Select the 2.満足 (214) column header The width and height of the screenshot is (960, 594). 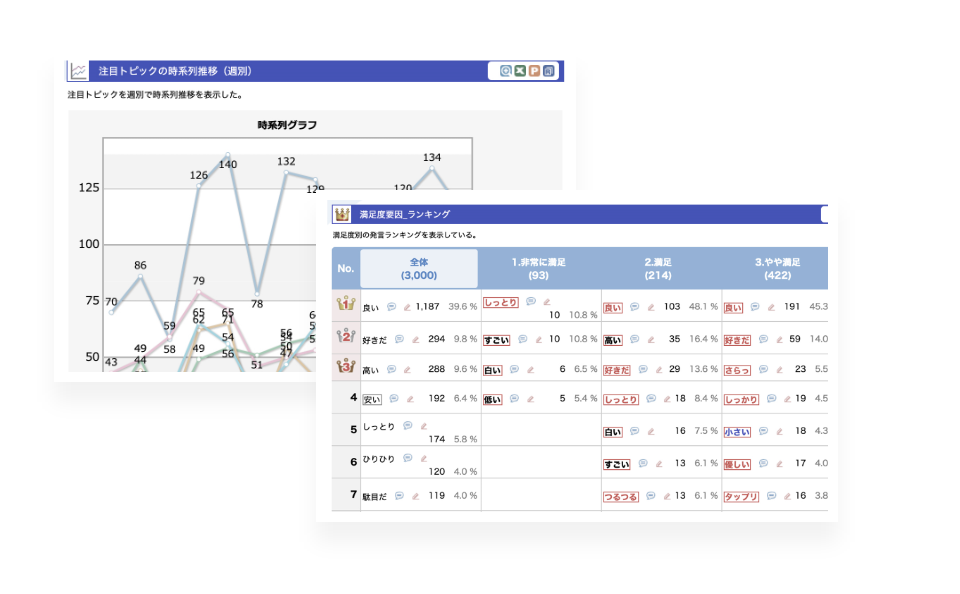[x=658, y=268]
